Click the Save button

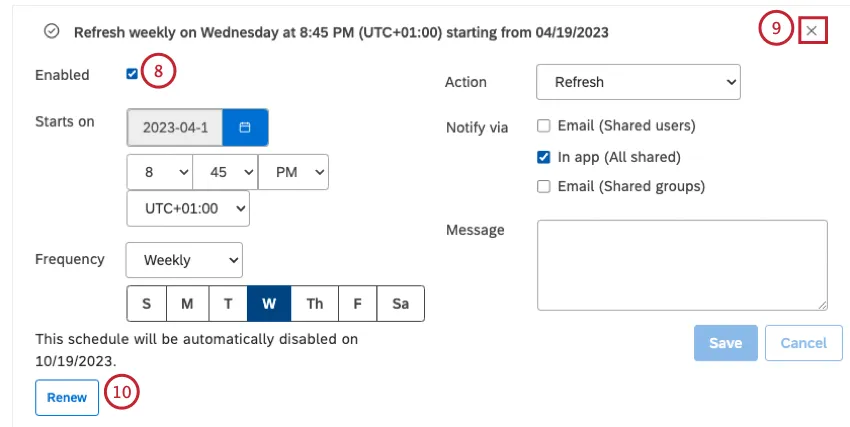[725, 343]
